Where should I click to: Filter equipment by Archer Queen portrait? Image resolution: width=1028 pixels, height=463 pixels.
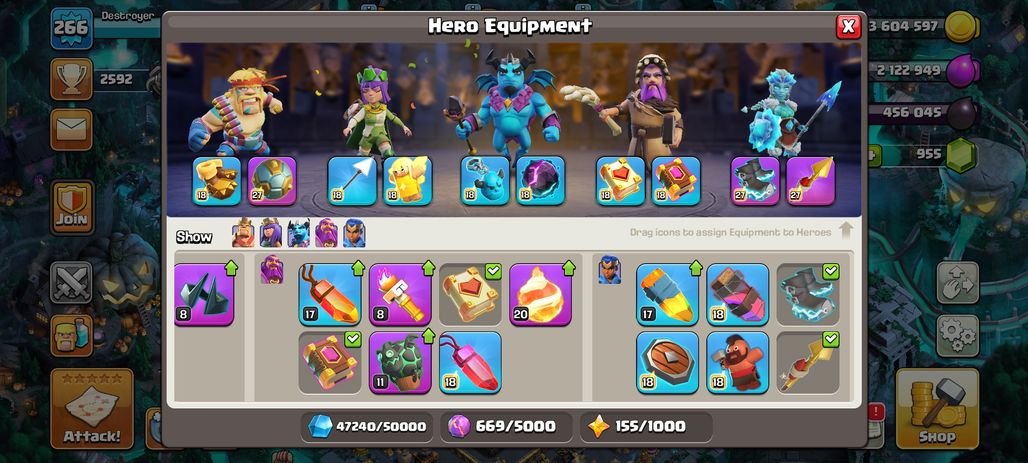tap(271, 233)
